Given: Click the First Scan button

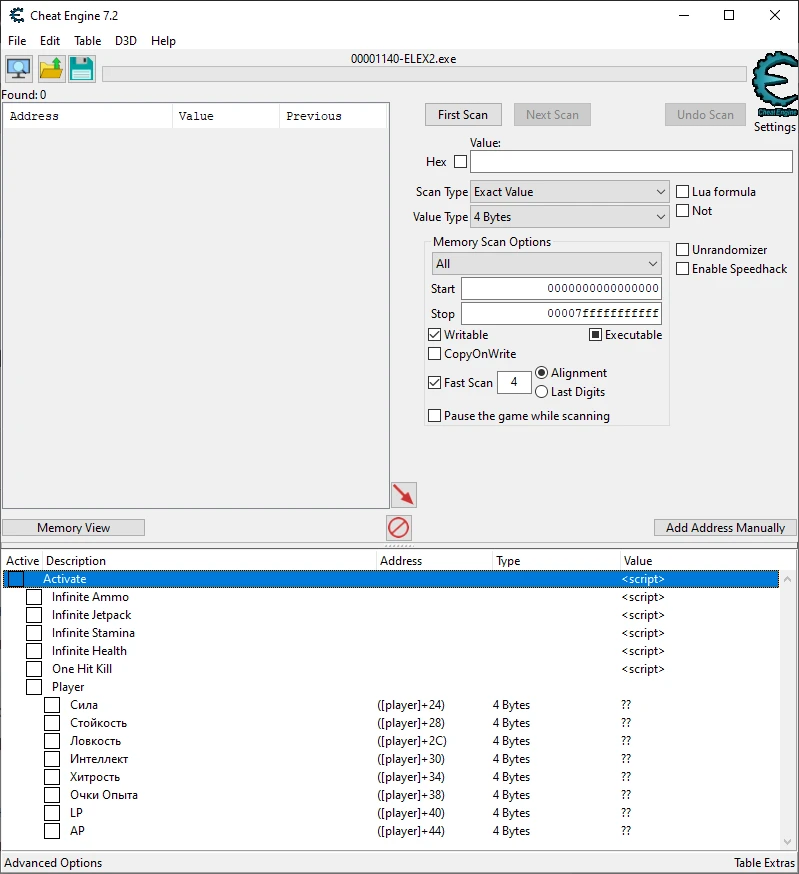Looking at the screenshot, I should click(x=463, y=115).
